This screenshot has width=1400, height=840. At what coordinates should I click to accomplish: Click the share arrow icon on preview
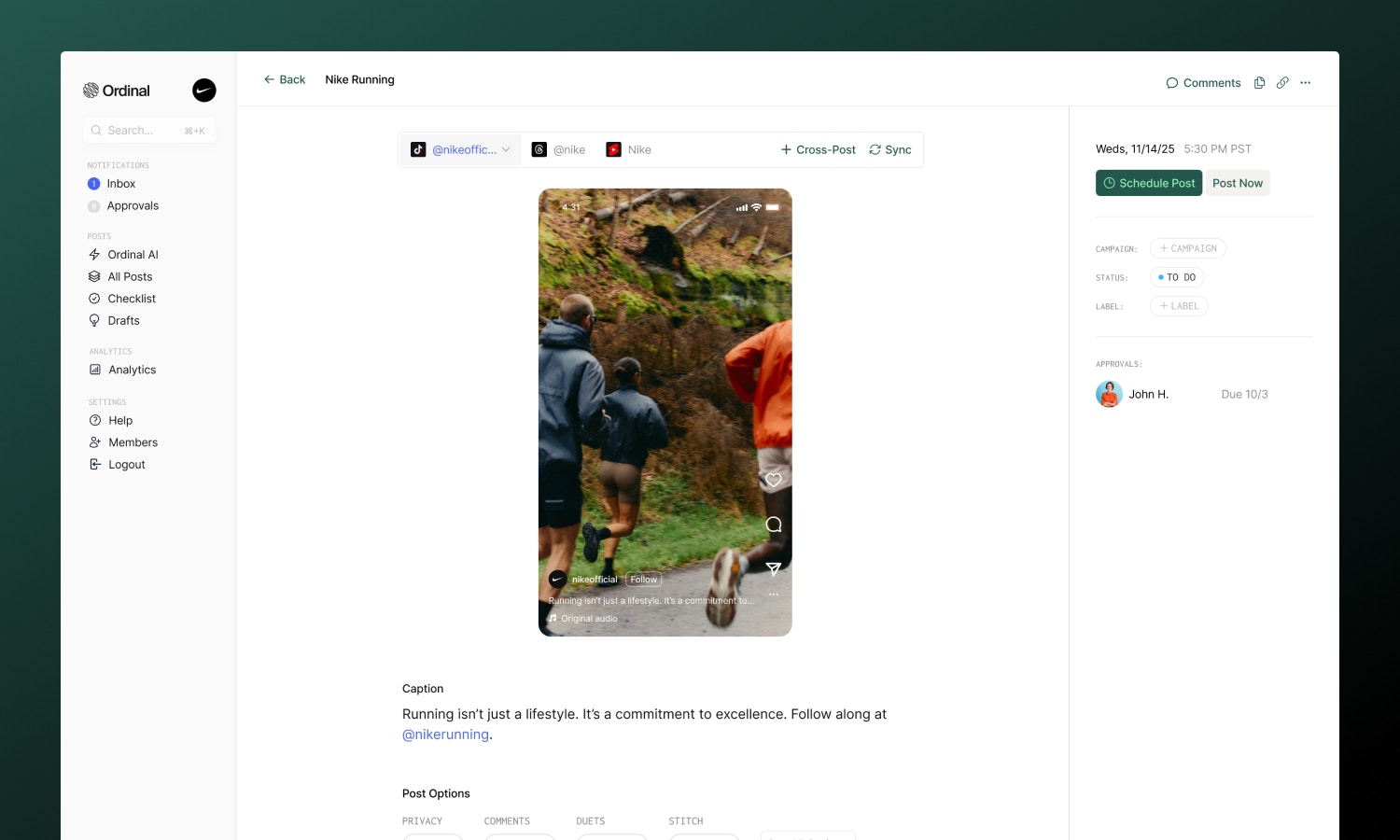pyautogui.click(x=774, y=568)
